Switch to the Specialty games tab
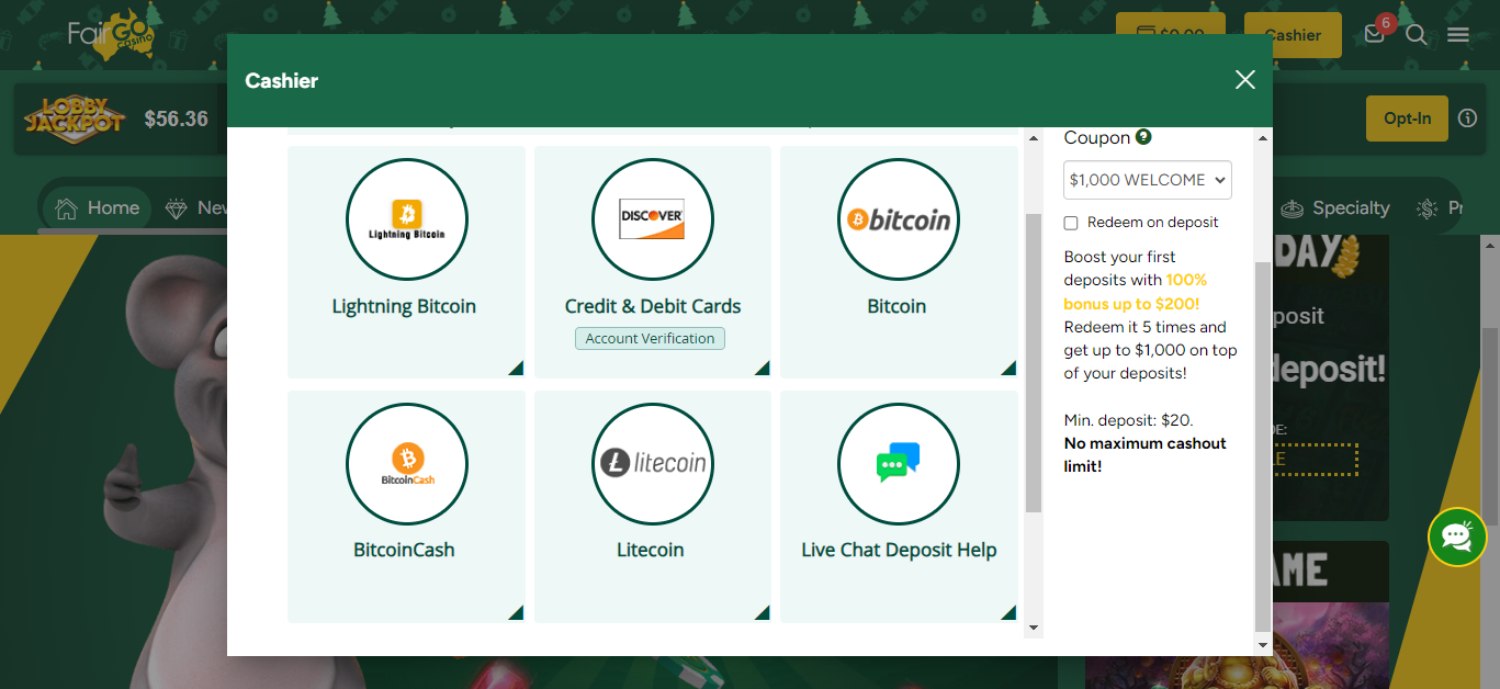This screenshot has height=689, width=1500. [1335, 208]
